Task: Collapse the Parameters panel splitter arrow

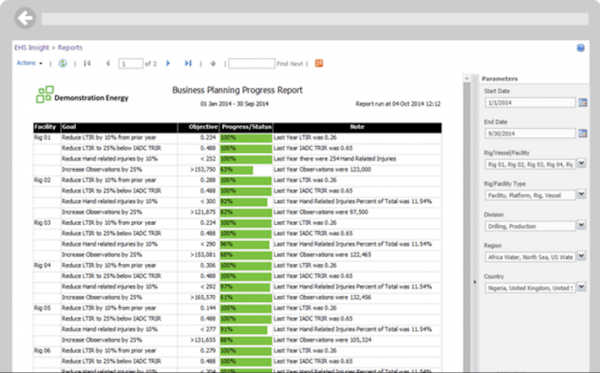Action: tap(474, 282)
